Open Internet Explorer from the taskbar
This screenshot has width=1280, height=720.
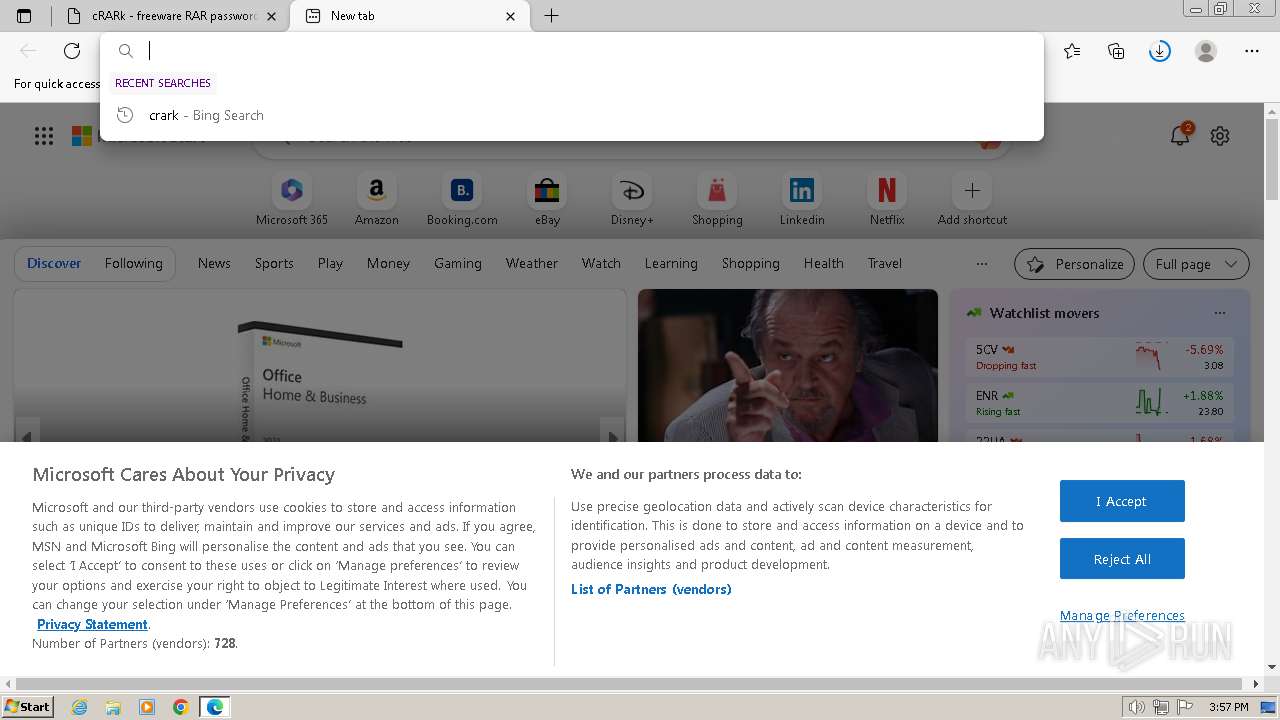point(80,707)
